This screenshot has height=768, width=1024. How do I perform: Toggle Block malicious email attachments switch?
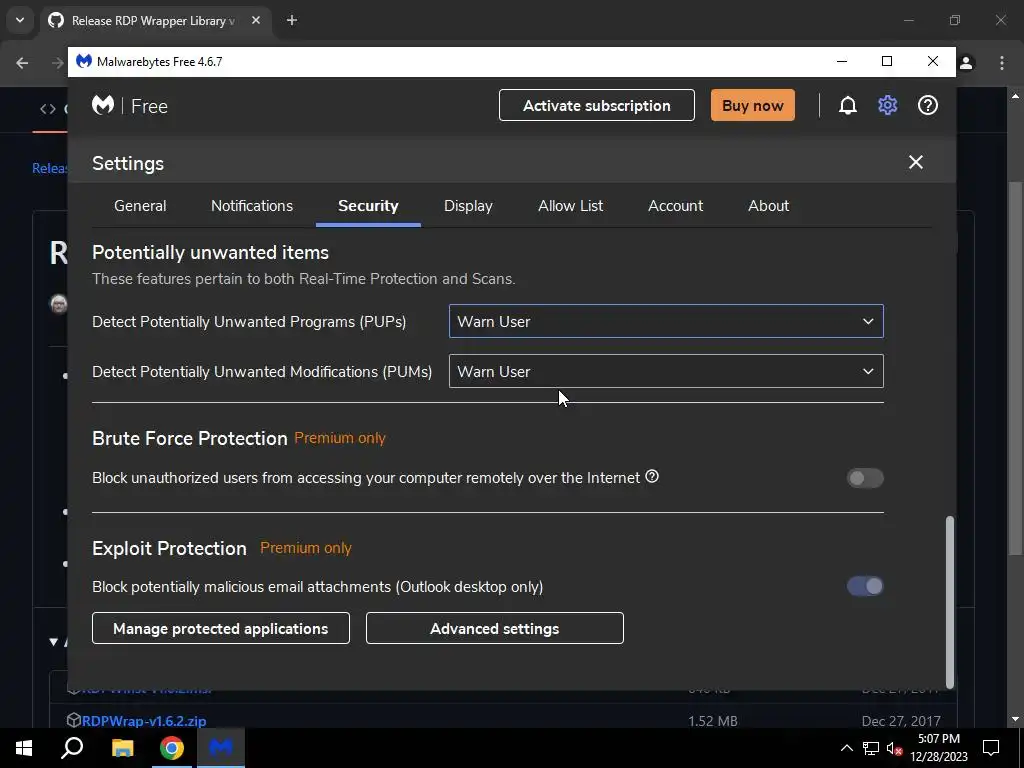(x=865, y=586)
